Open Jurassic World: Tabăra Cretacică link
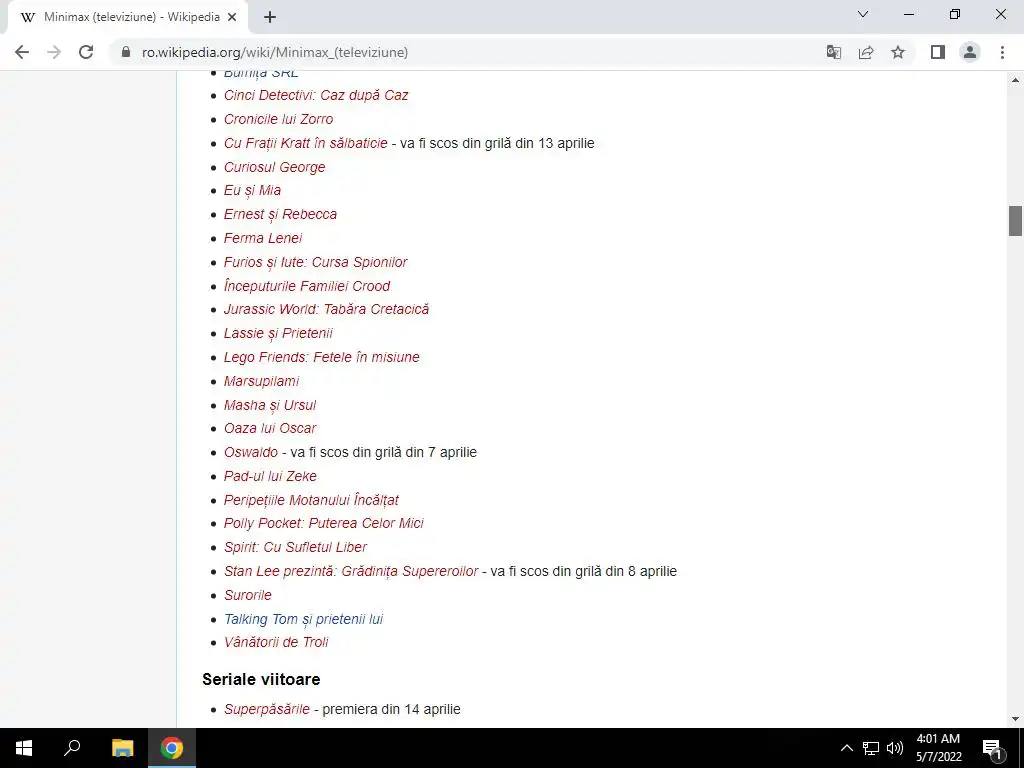1024x768 pixels. (x=327, y=309)
